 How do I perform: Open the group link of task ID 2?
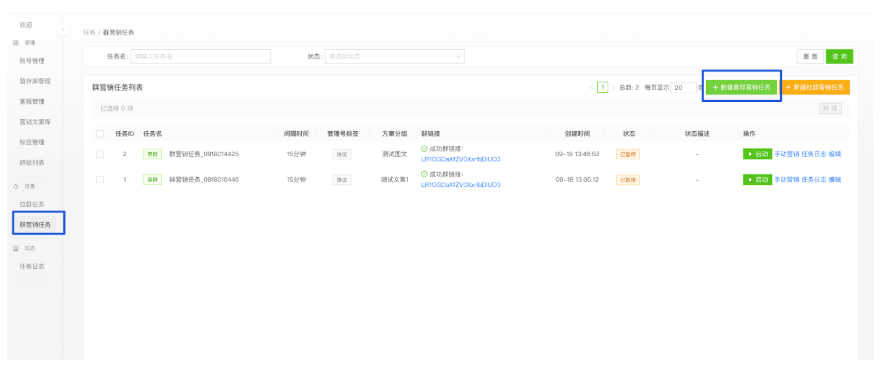click(461, 159)
